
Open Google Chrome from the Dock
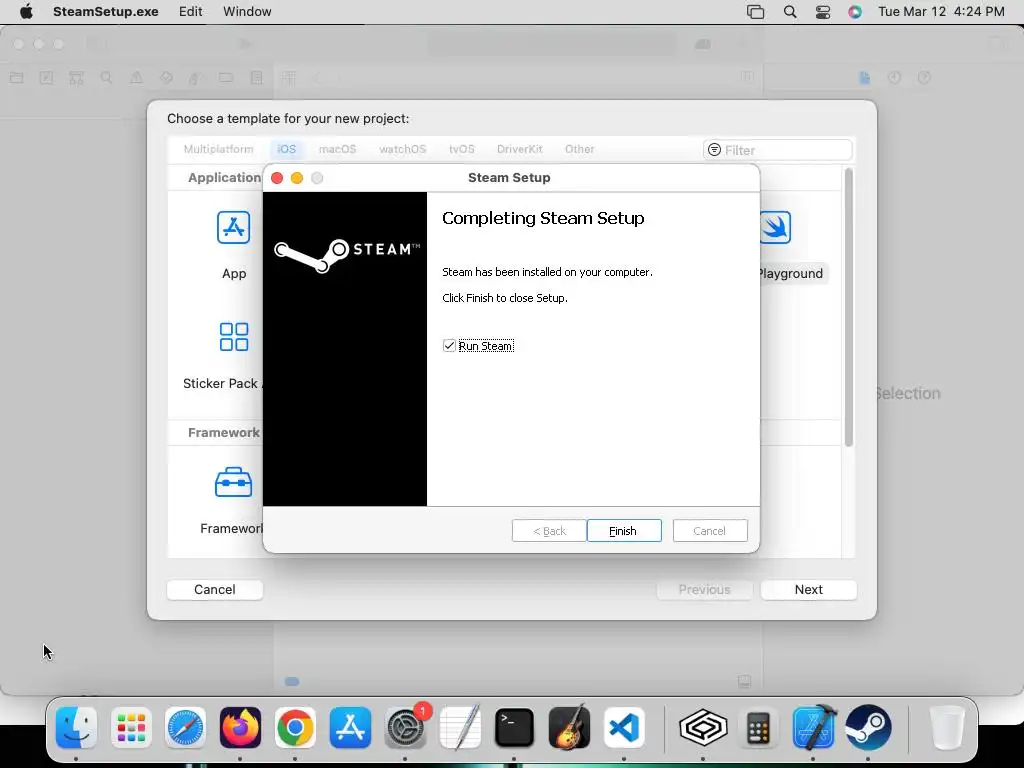[295, 728]
